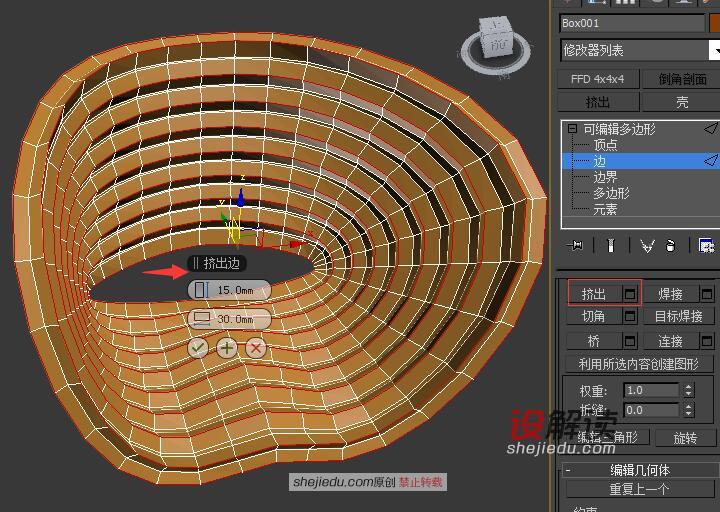The width and height of the screenshot is (720, 512).
Task: Click 挤出 edge button beside 焊接
Action: pyautogui.click(x=595, y=293)
